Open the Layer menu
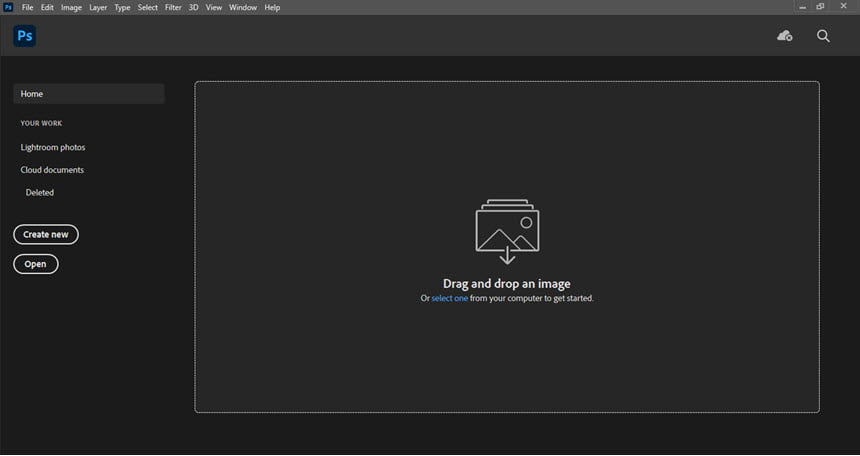Image resolution: width=860 pixels, height=456 pixels. 98,8
